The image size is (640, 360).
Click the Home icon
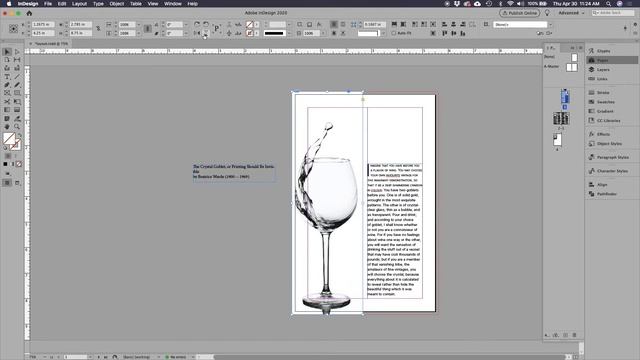[29, 13]
